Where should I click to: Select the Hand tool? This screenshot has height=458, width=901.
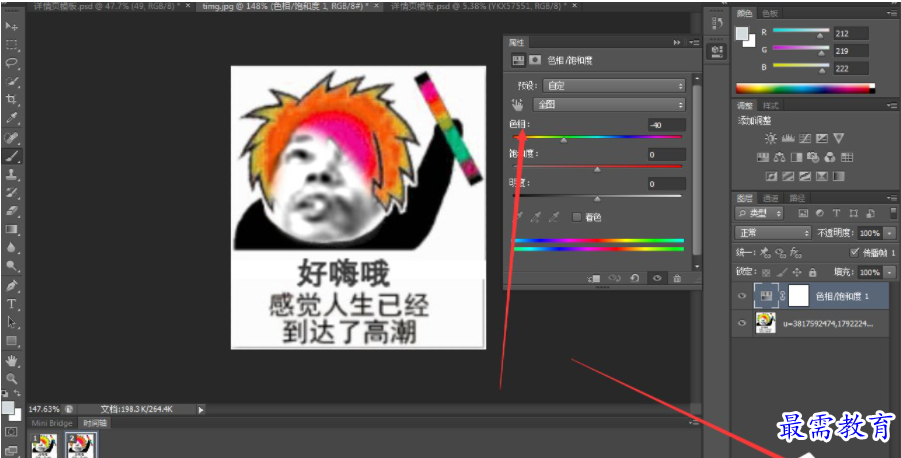tap(11, 361)
